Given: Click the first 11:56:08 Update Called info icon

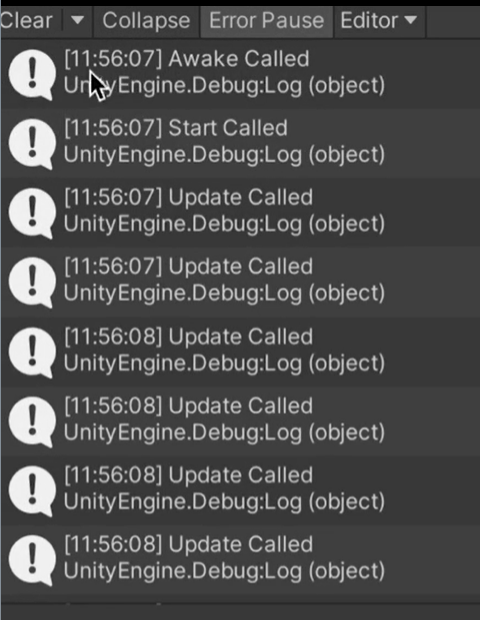Looking at the screenshot, I should click(x=32, y=352).
